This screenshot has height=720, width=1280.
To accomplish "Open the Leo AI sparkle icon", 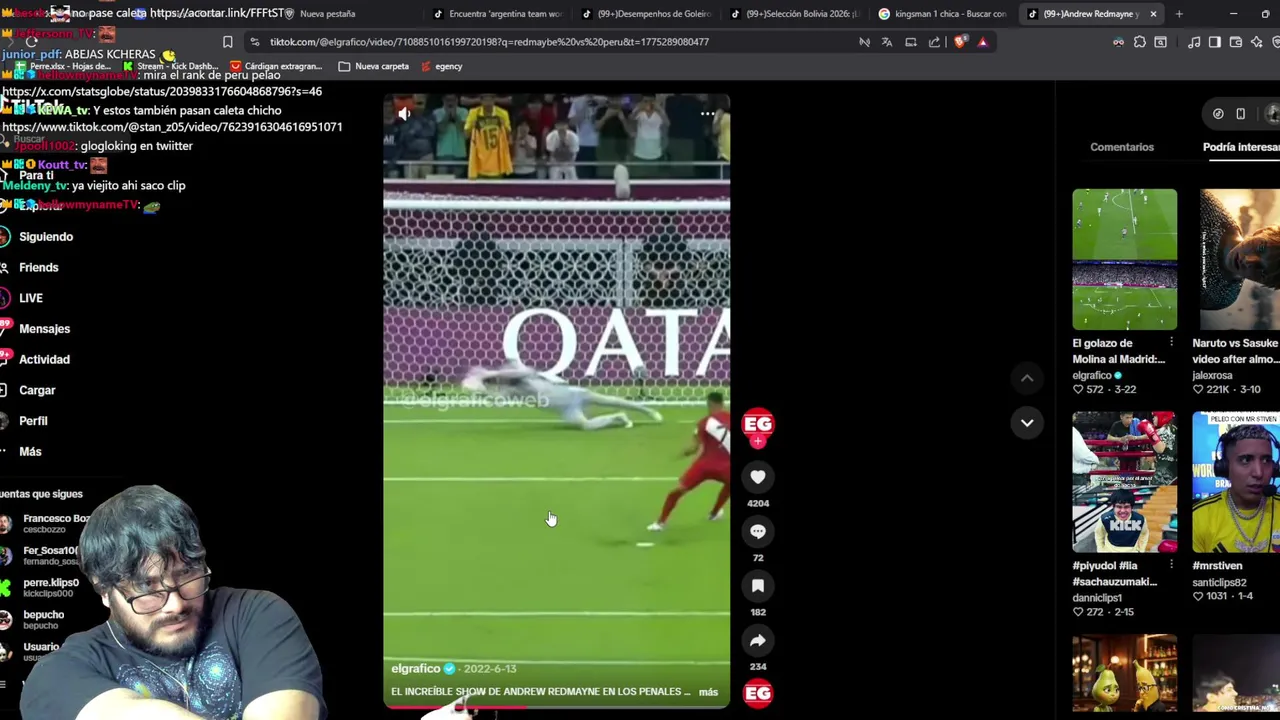I will (1257, 42).
